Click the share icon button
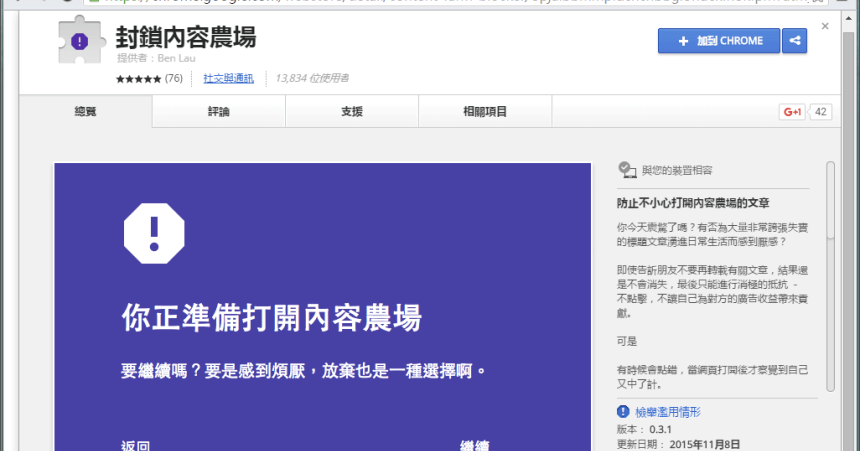The width and height of the screenshot is (860, 451). pos(795,41)
